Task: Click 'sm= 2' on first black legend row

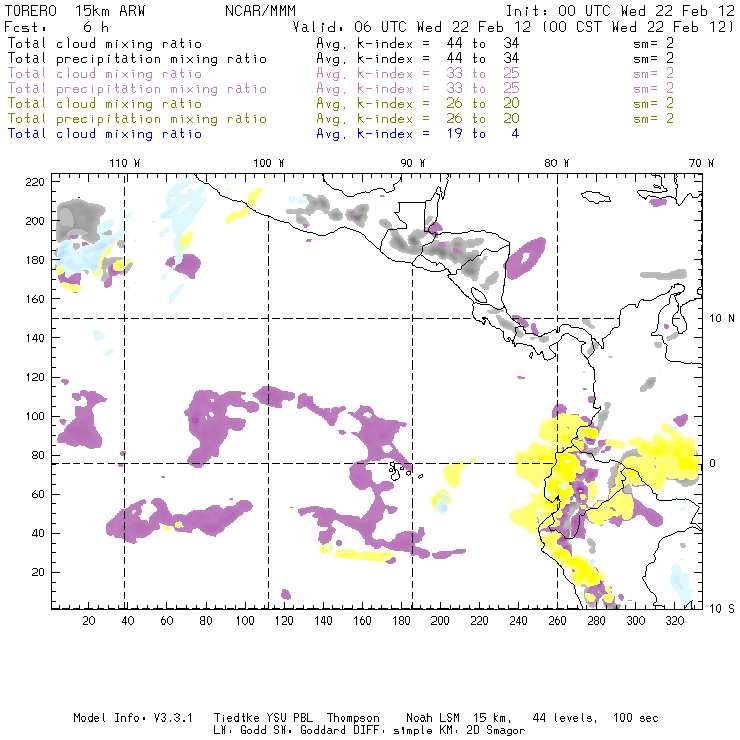Action: pyautogui.click(x=653, y=44)
